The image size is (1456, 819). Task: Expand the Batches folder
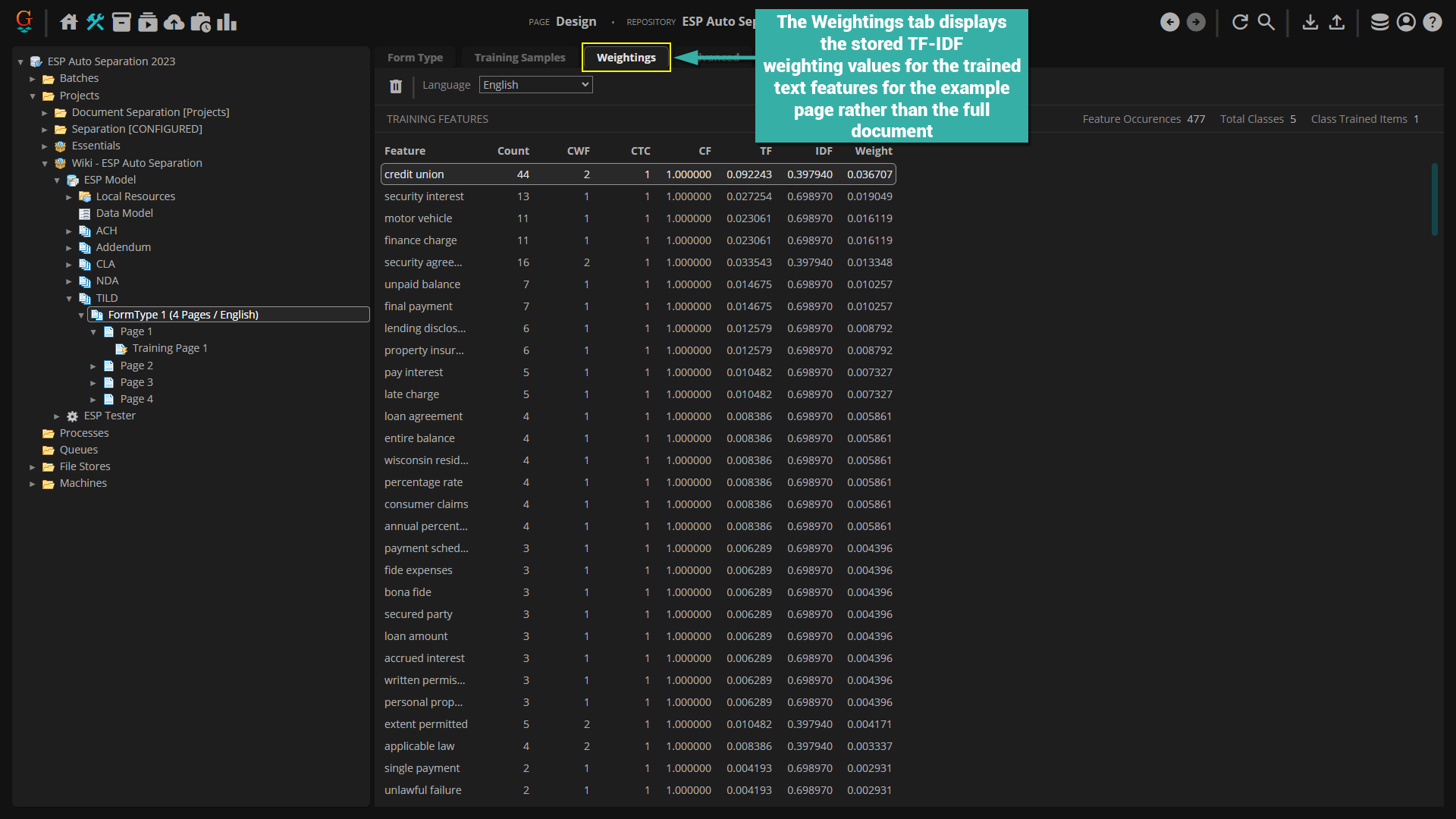coord(33,79)
